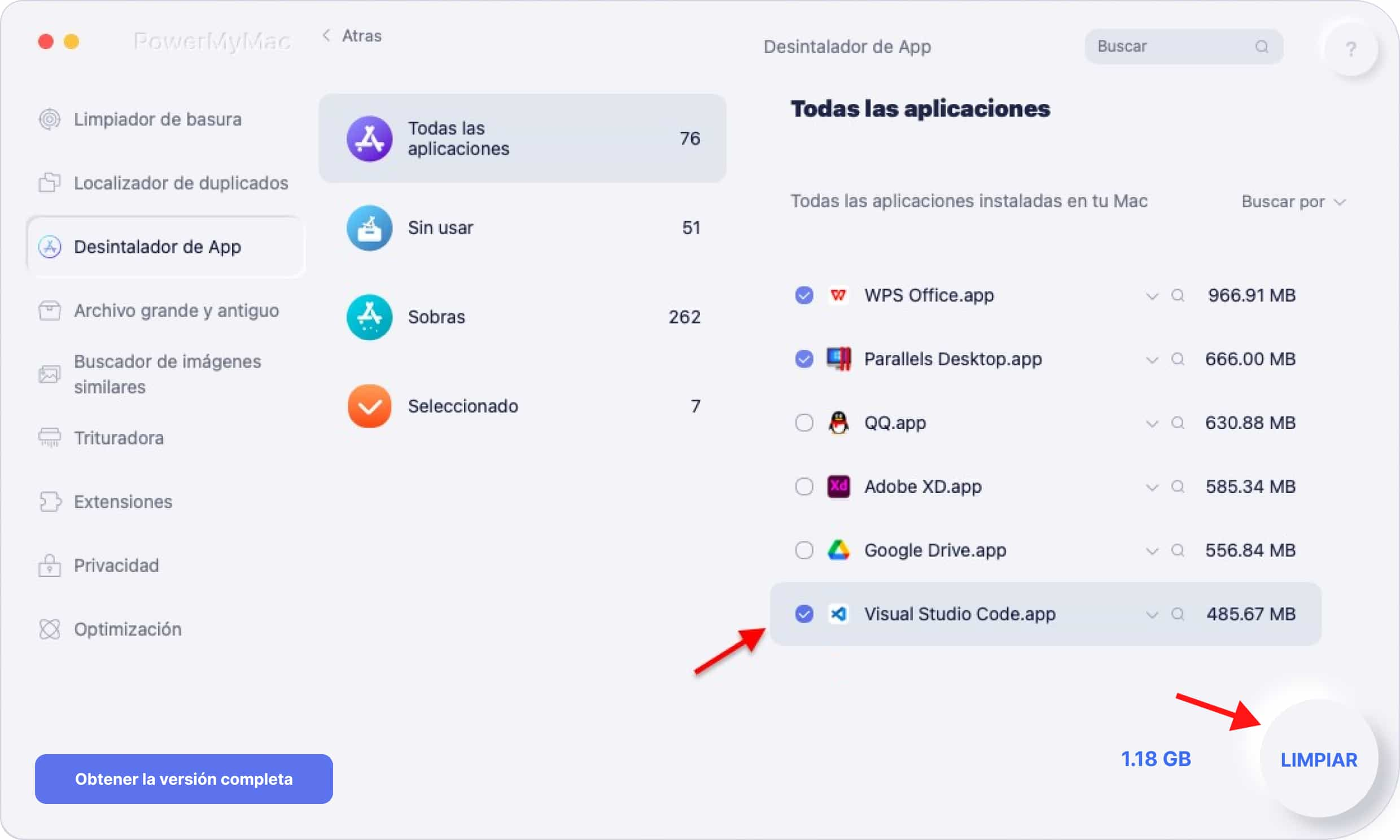The width and height of the screenshot is (1400, 840).
Task: Expand WPS Office.app file details chevron
Action: (x=1152, y=296)
